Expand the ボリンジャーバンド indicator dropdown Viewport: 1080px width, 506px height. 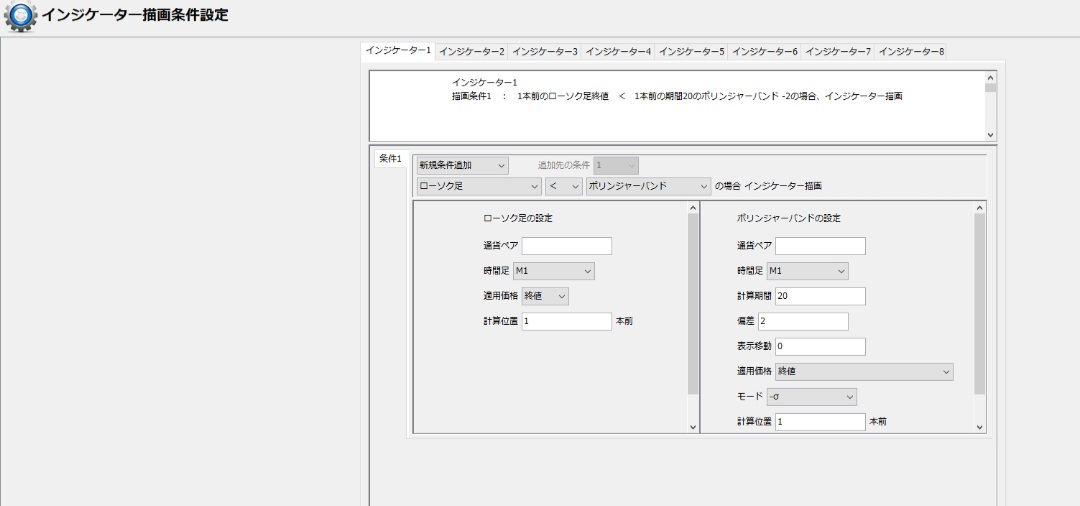pyautogui.click(x=647, y=186)
